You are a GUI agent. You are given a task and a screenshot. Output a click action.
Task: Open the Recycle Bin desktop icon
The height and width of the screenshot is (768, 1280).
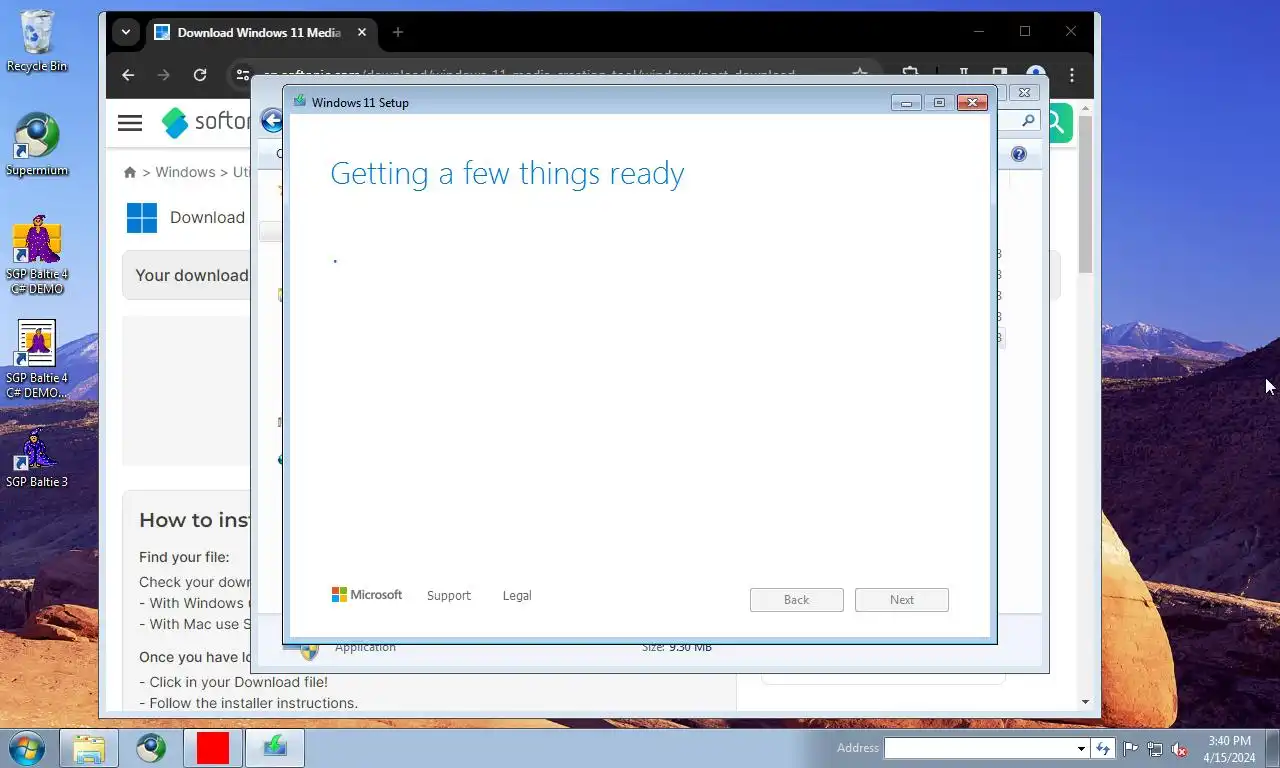37,40
